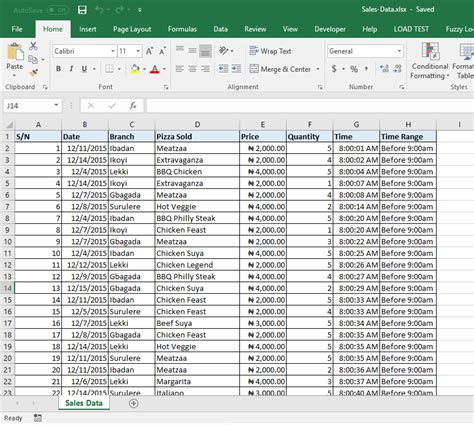474x425 pixels.
Task: Select column D header
Action: click(x=197, y=125)
